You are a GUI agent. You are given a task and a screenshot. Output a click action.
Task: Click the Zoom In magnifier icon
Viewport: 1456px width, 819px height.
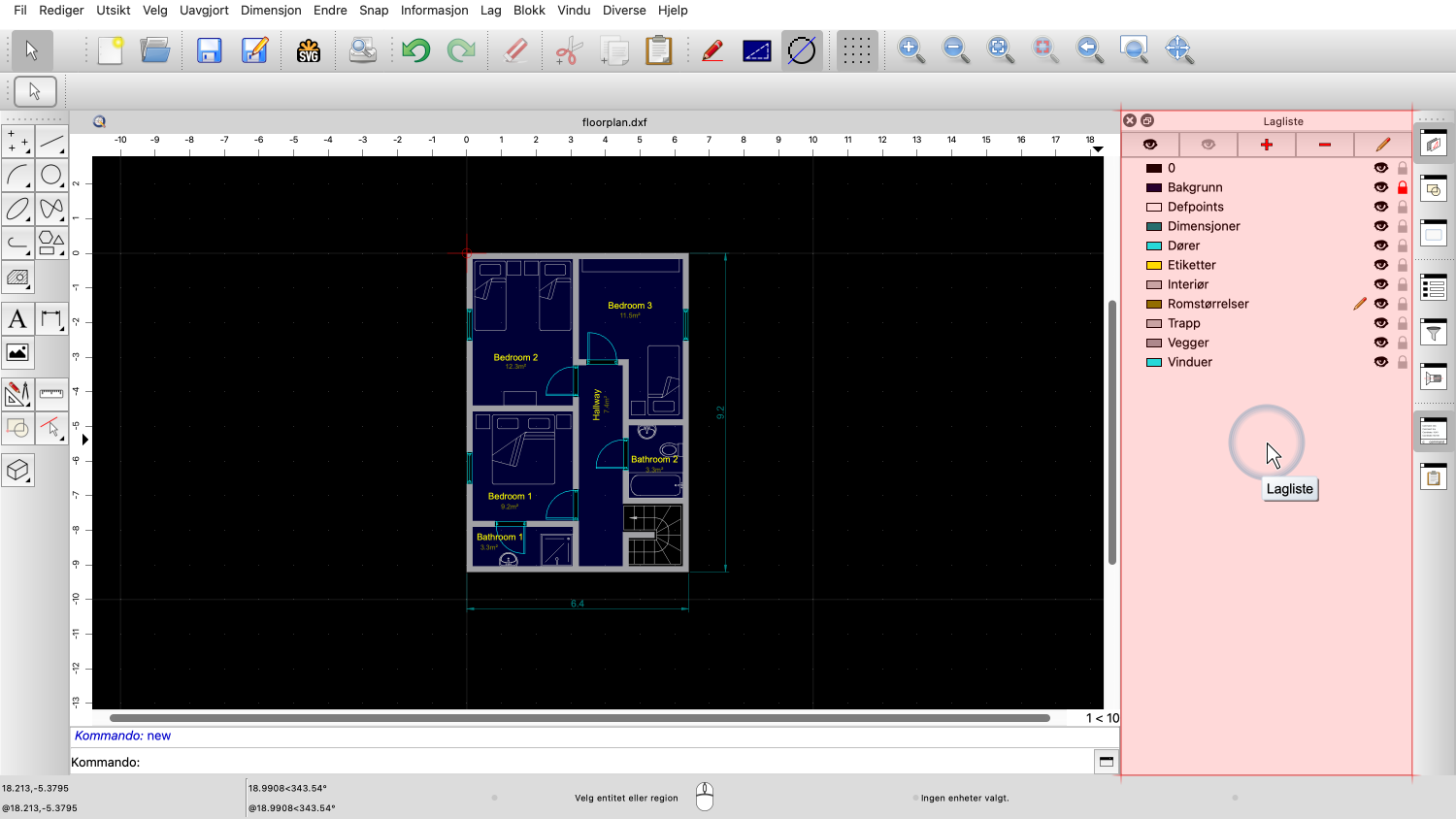pos(910,50)
